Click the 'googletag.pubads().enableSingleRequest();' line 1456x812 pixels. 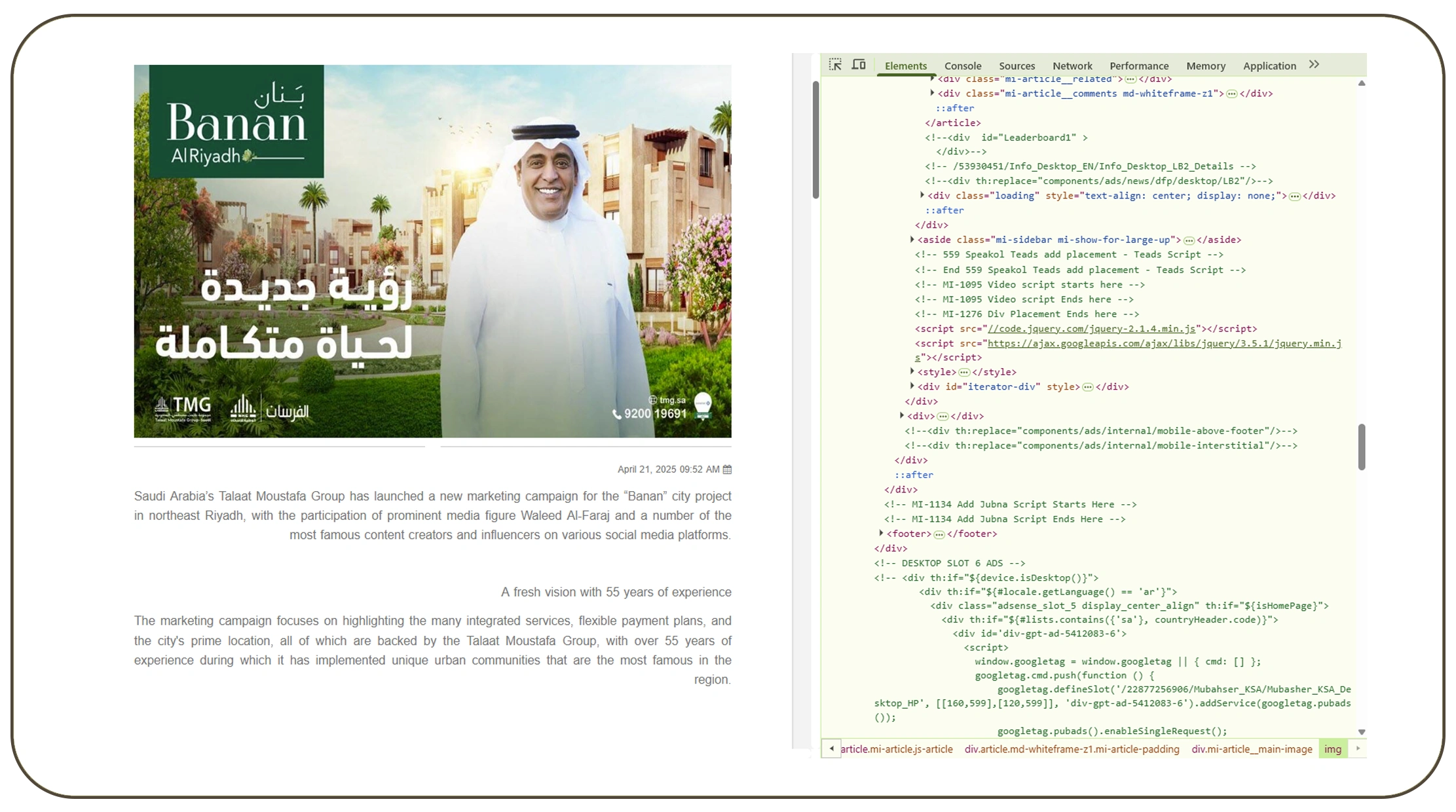pyautogui.click(x=1112, y=731)
